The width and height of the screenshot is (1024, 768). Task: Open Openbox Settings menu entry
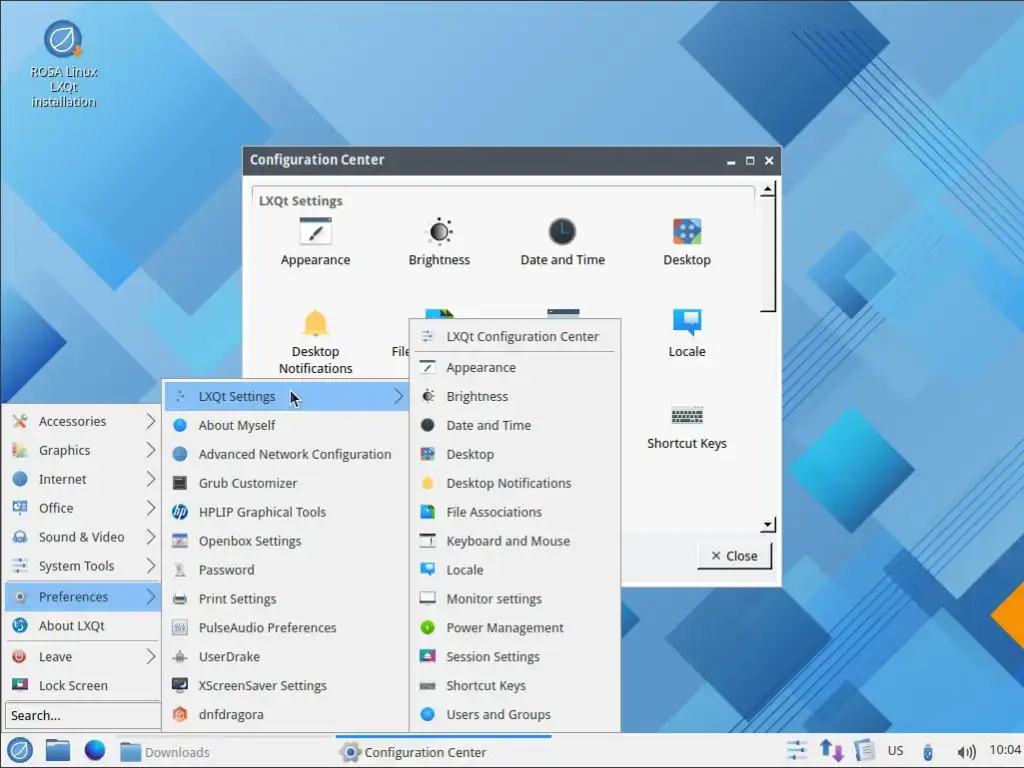[x=287, y=541]
